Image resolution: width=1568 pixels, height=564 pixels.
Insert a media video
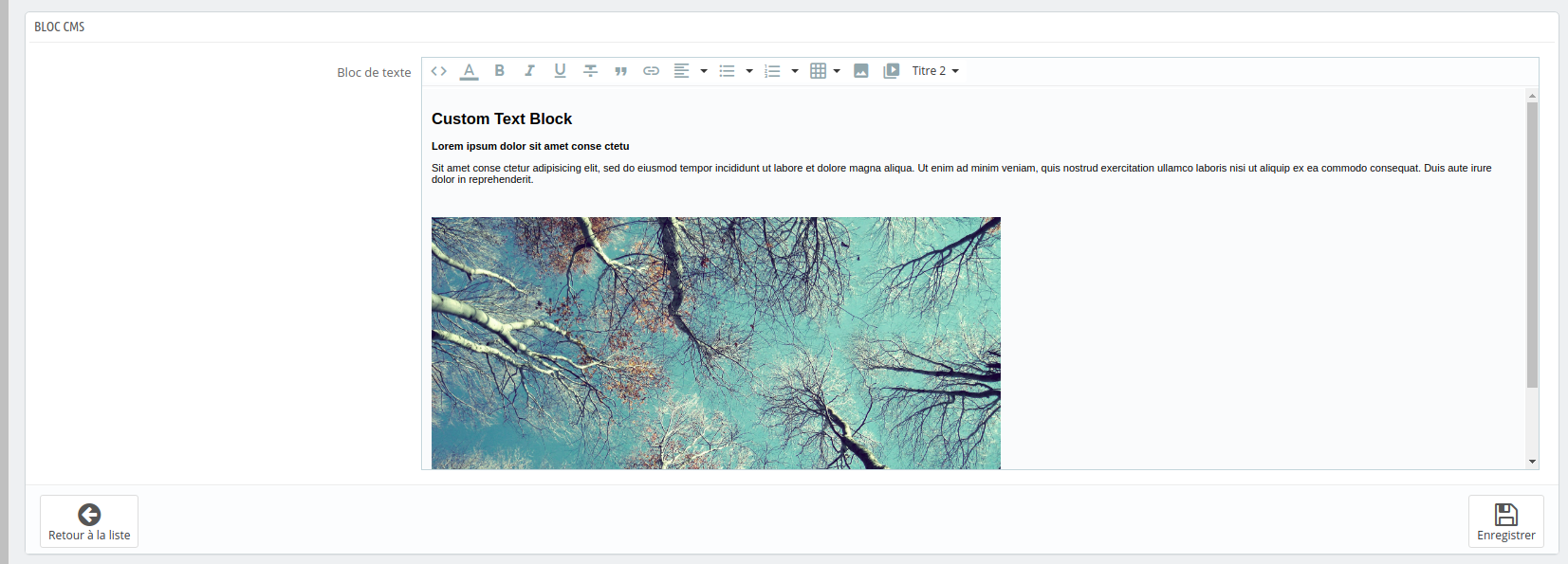coord(892,71)
